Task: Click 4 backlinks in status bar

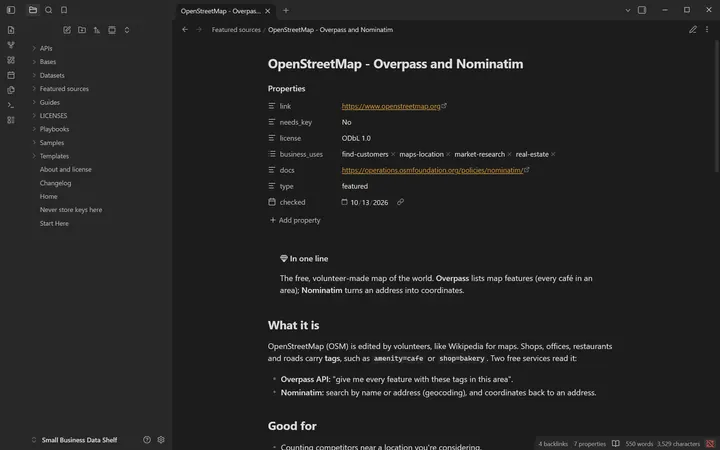Action: 553,444
